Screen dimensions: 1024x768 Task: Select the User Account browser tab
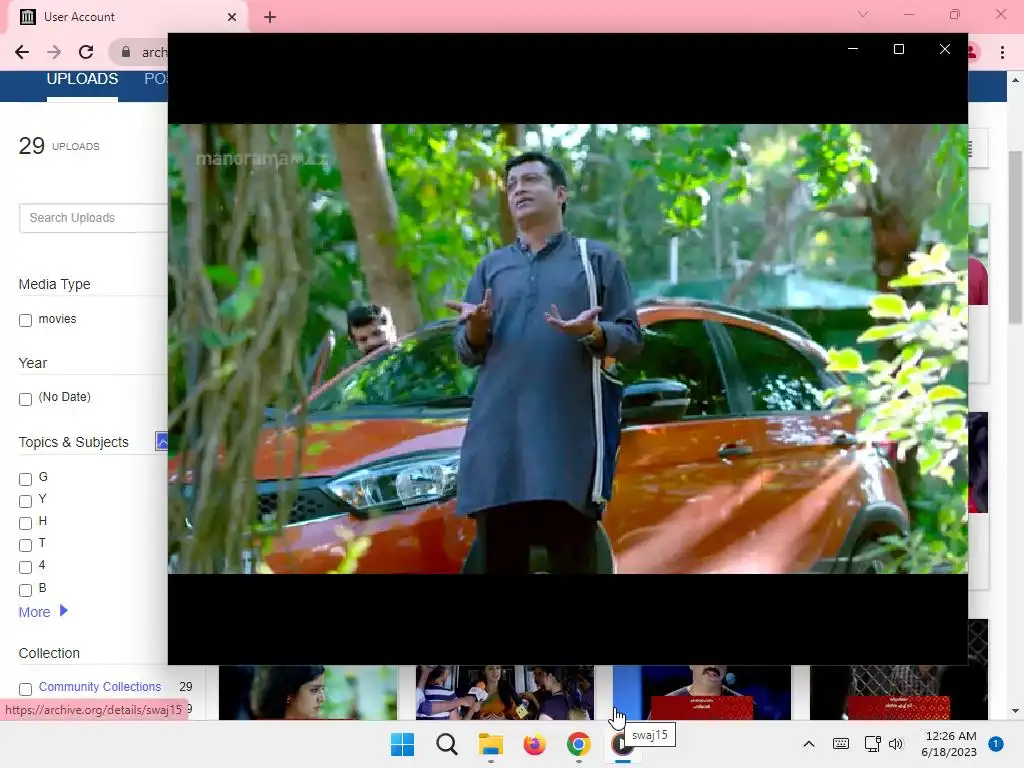(x=127, y=17)
